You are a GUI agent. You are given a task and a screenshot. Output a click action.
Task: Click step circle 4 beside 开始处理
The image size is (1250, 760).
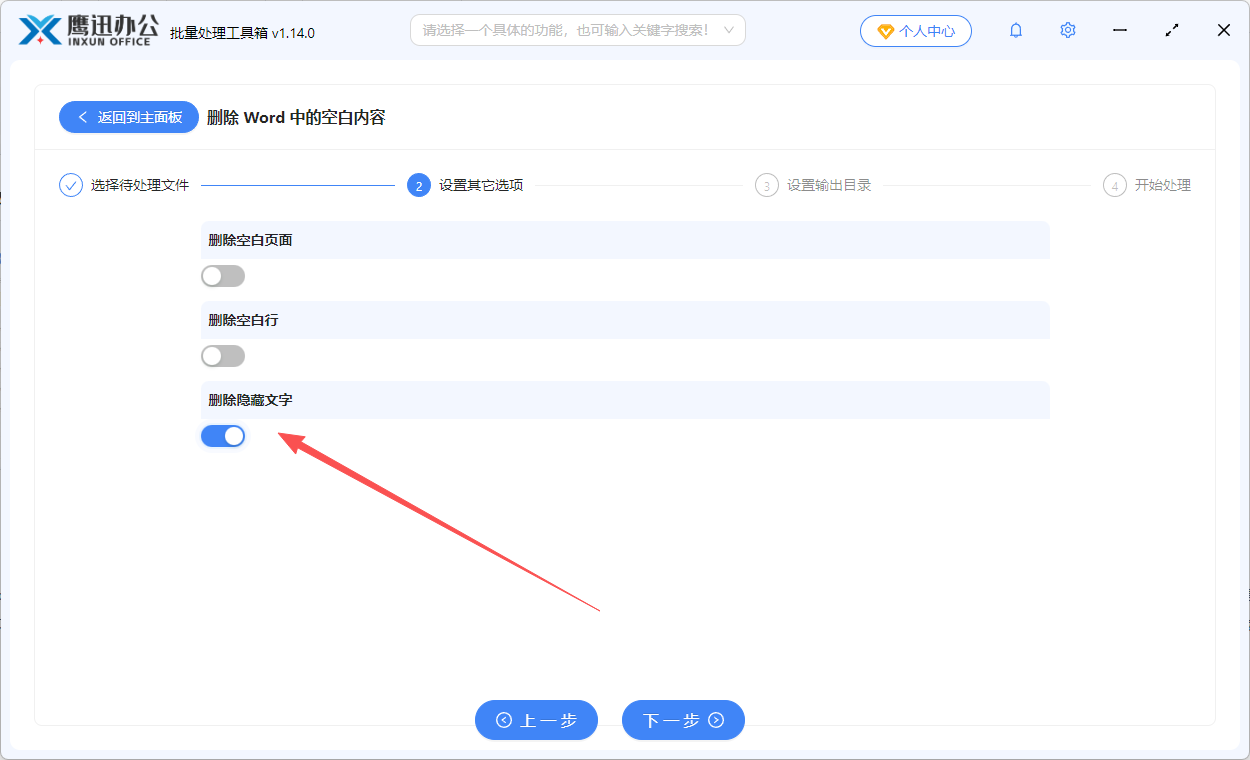click(1114, 185)
